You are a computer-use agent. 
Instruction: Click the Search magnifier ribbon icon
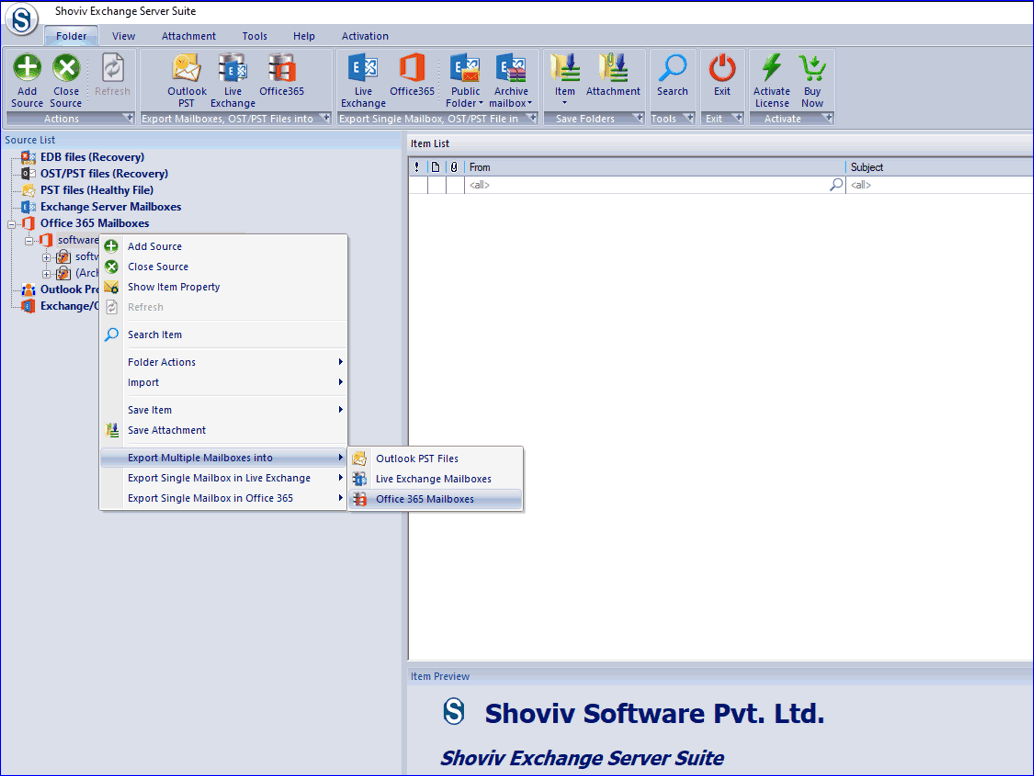coord(673,68)
